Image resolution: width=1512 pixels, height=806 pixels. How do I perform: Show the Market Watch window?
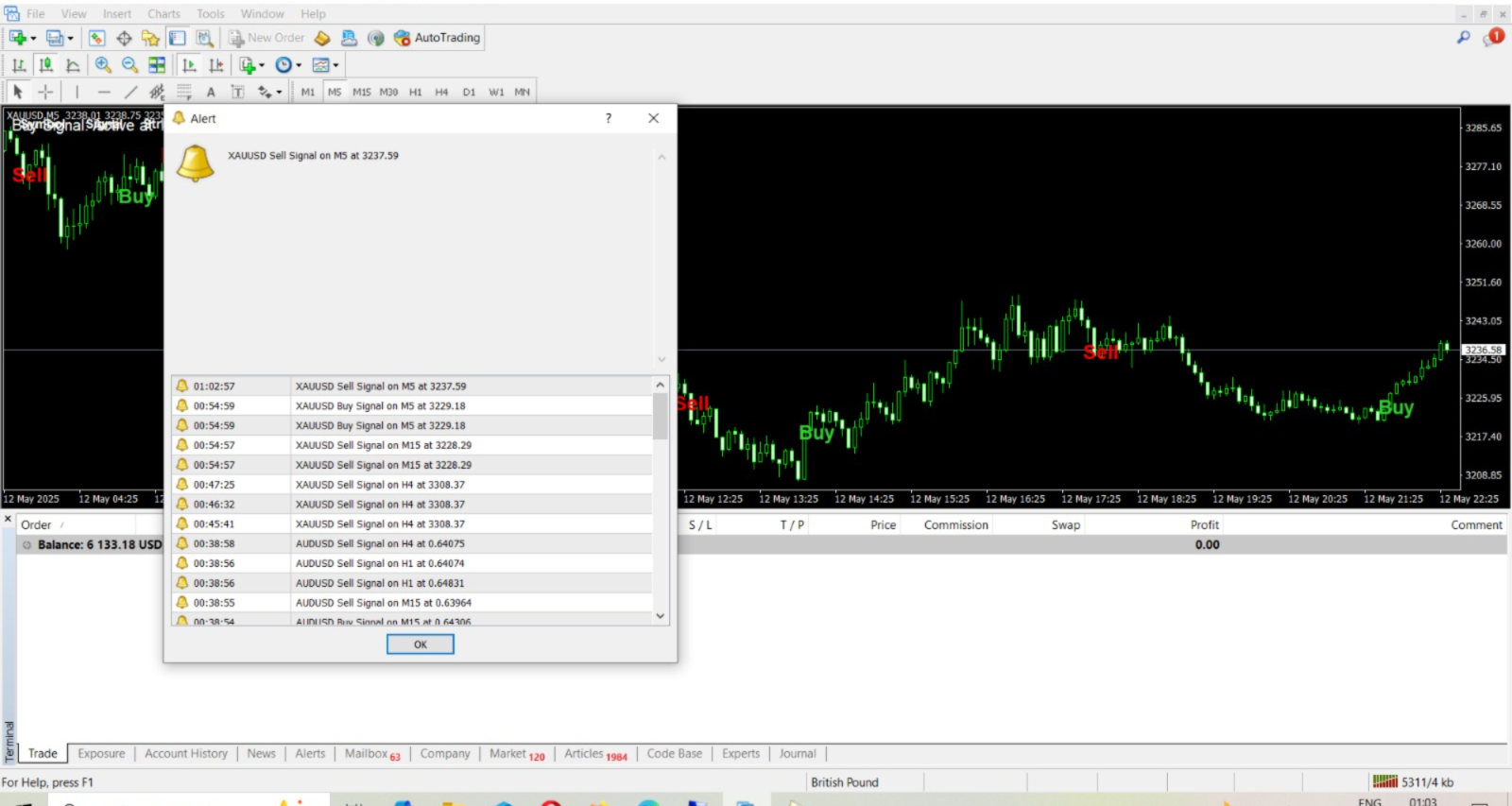tap(96, 38)
